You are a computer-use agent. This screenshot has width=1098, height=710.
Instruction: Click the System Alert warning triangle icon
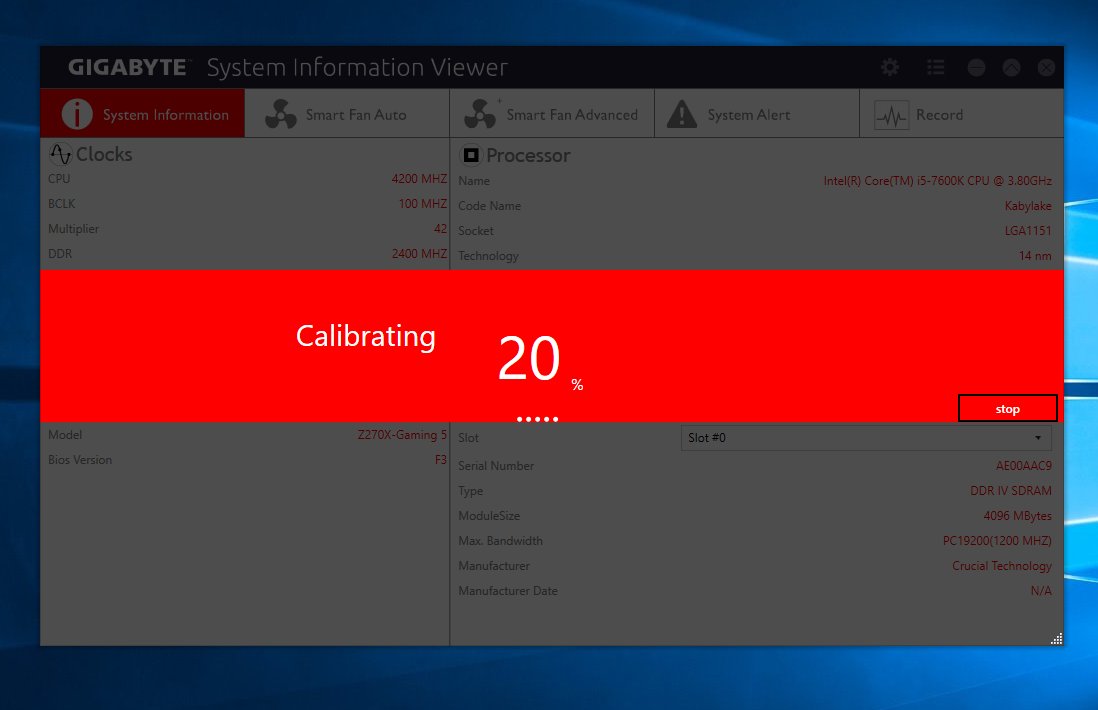682,114
